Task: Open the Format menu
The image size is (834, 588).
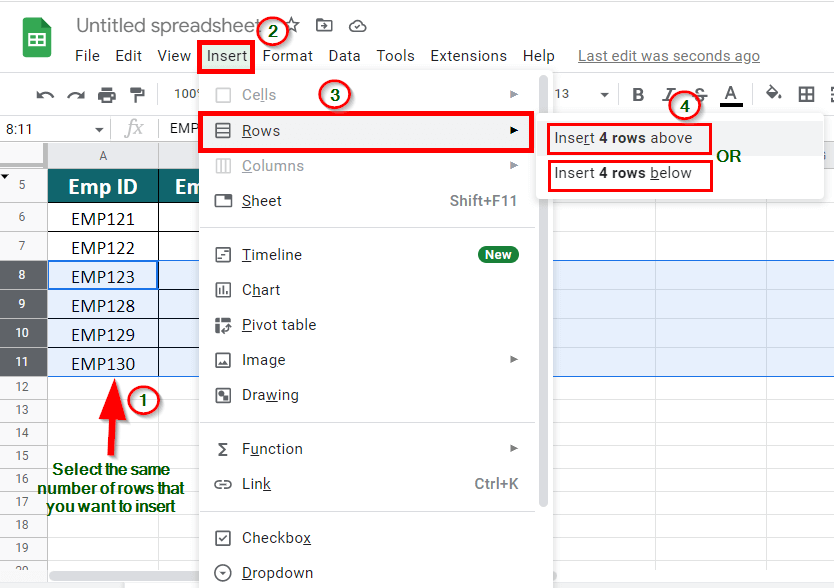Action: (x=288, y=56)
